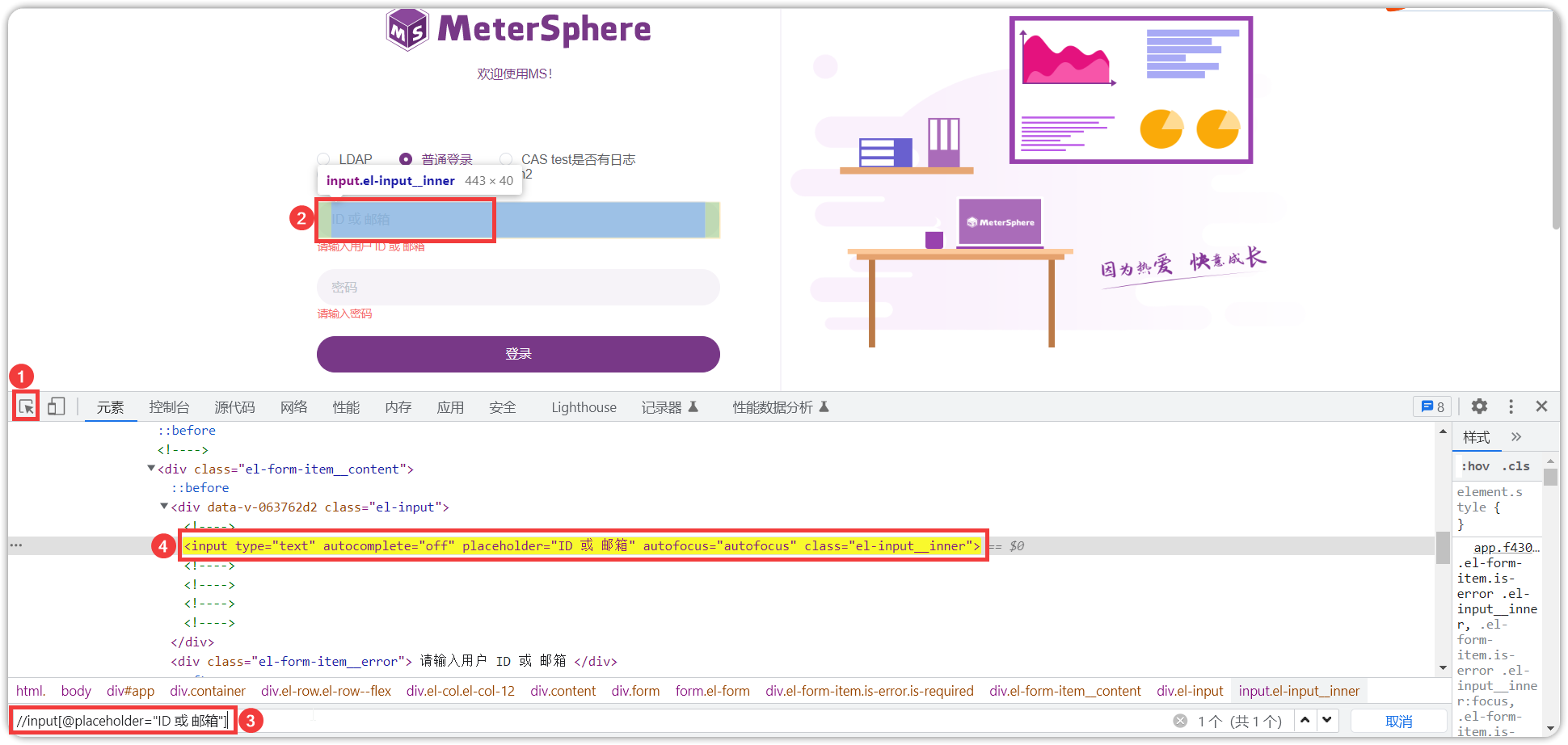Screen dimensions: 1568x745
Task: Close the DevTools panel
Action: point(1541,406)
